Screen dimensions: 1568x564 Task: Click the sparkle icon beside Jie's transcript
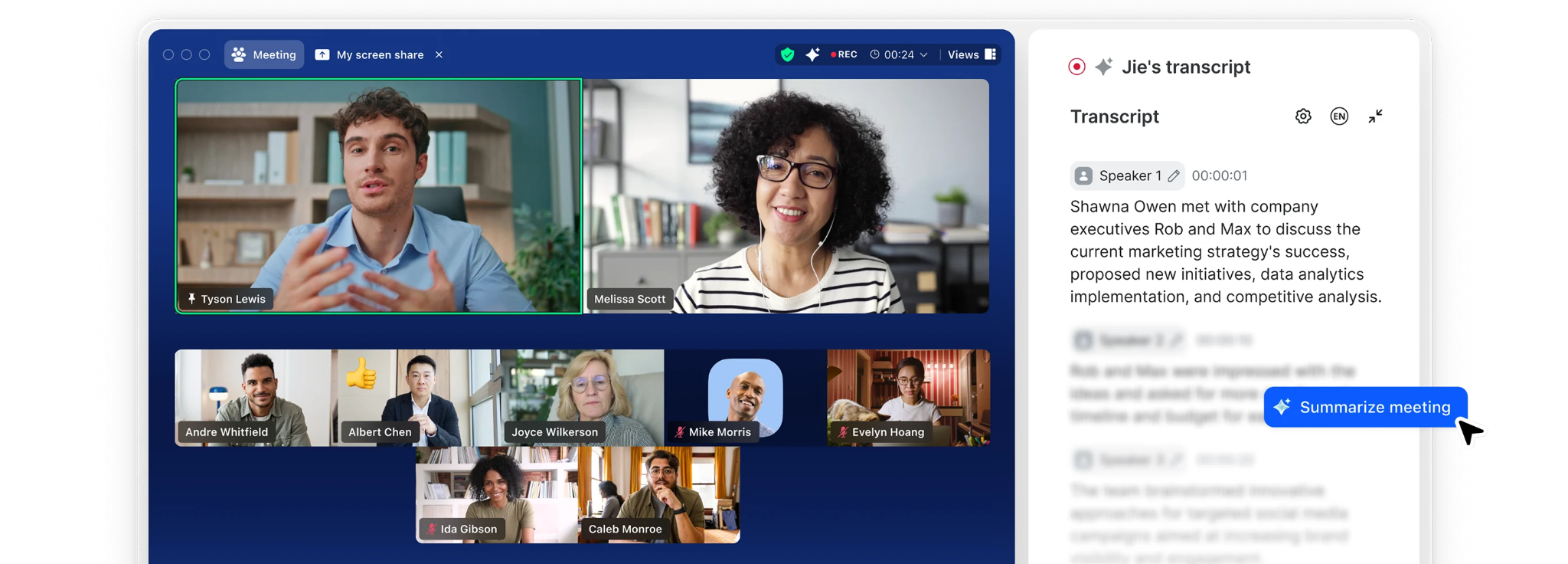(x=1103, y=67)
